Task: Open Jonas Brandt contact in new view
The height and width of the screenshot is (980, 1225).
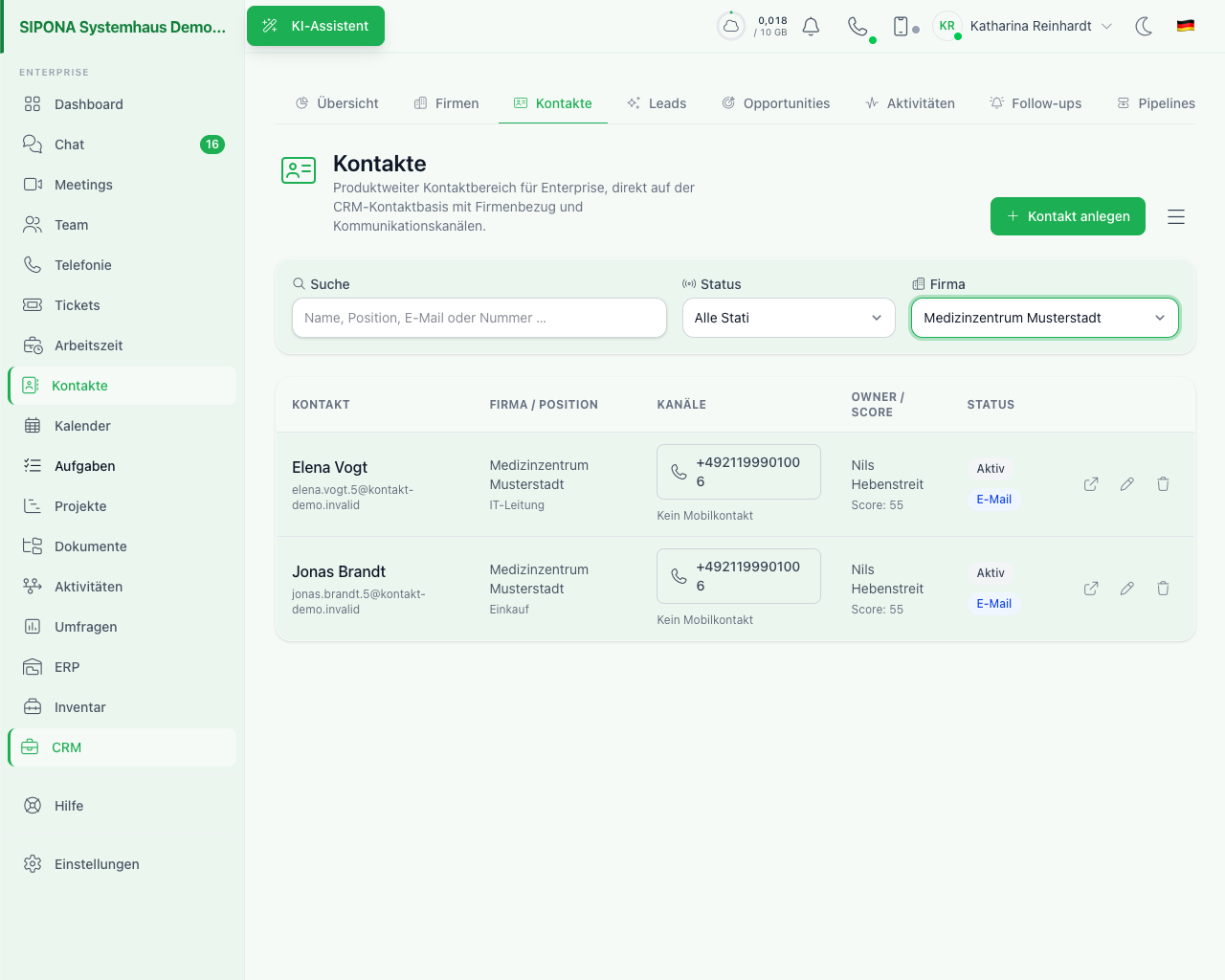Action: pos(1091,589)
